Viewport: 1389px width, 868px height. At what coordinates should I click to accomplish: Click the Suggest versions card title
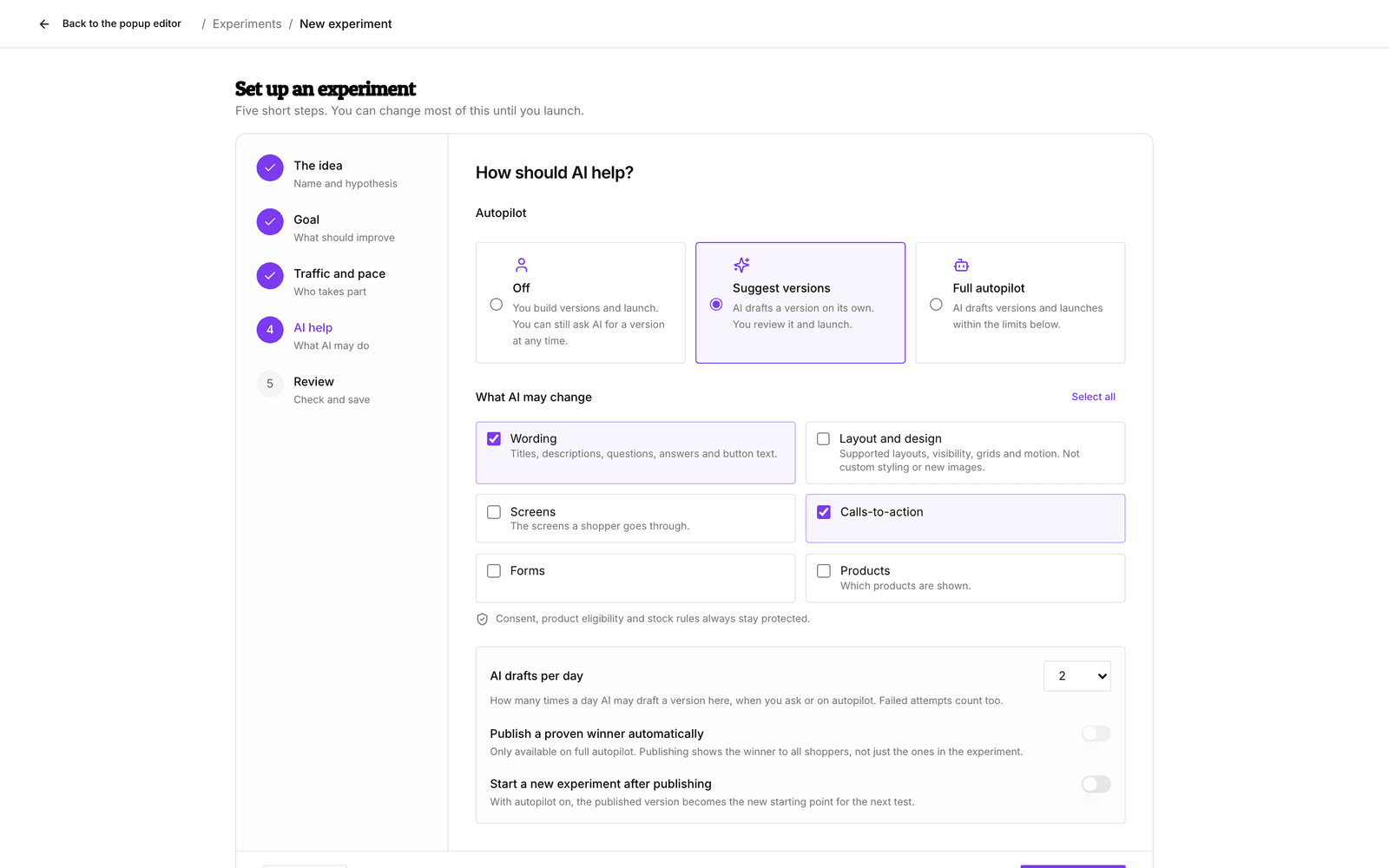pyautogui.click(x=781, y=288)
